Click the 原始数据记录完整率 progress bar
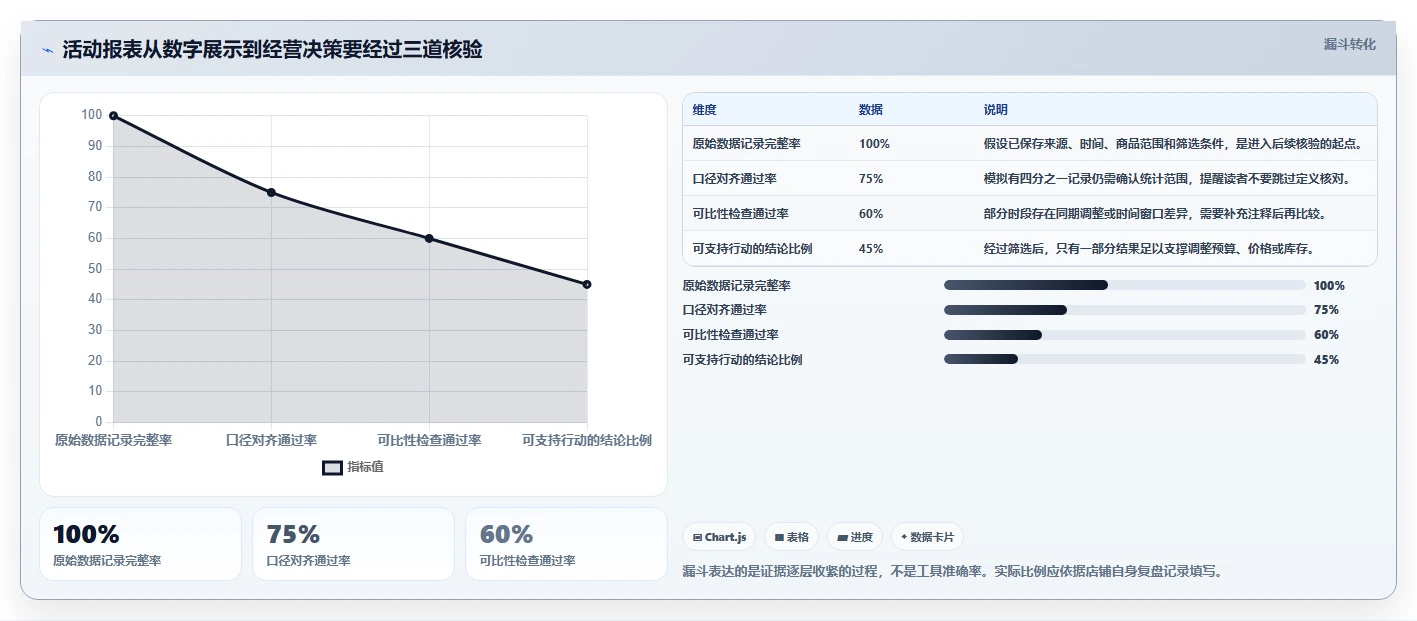 click(1125, 285)
